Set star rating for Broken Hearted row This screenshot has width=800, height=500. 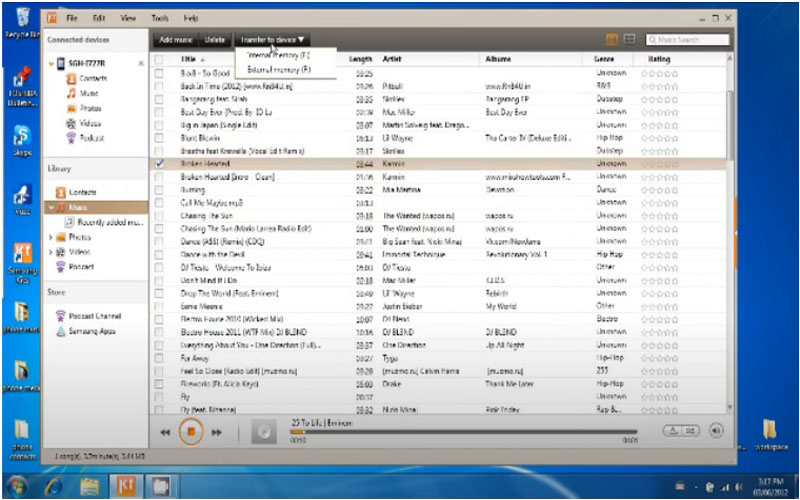[659, 164]
